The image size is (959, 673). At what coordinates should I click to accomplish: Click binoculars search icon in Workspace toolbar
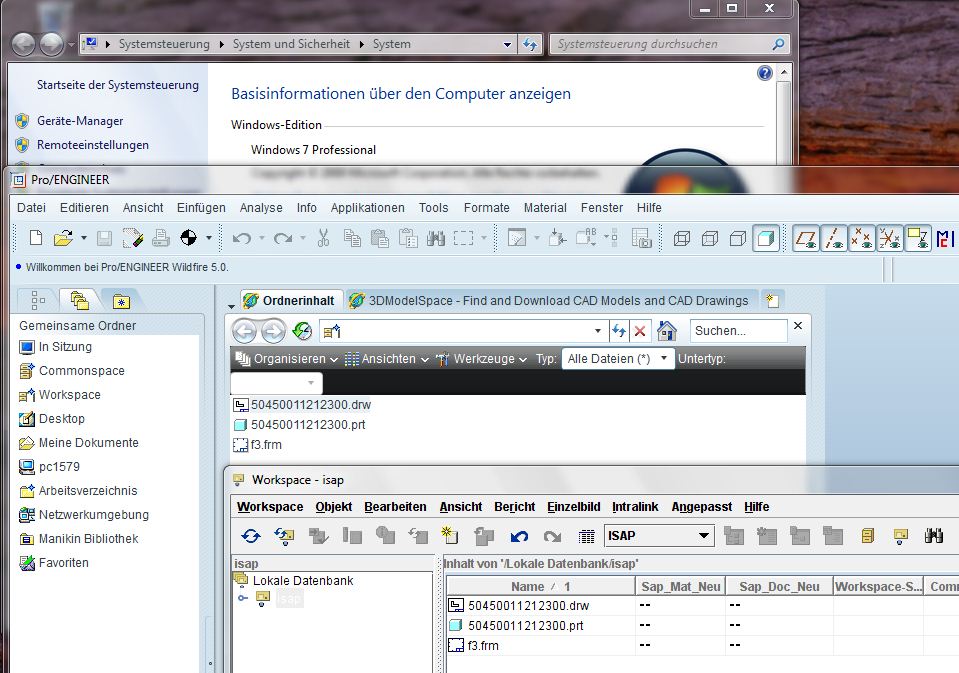pyautogui.click(x=934, y=537)
